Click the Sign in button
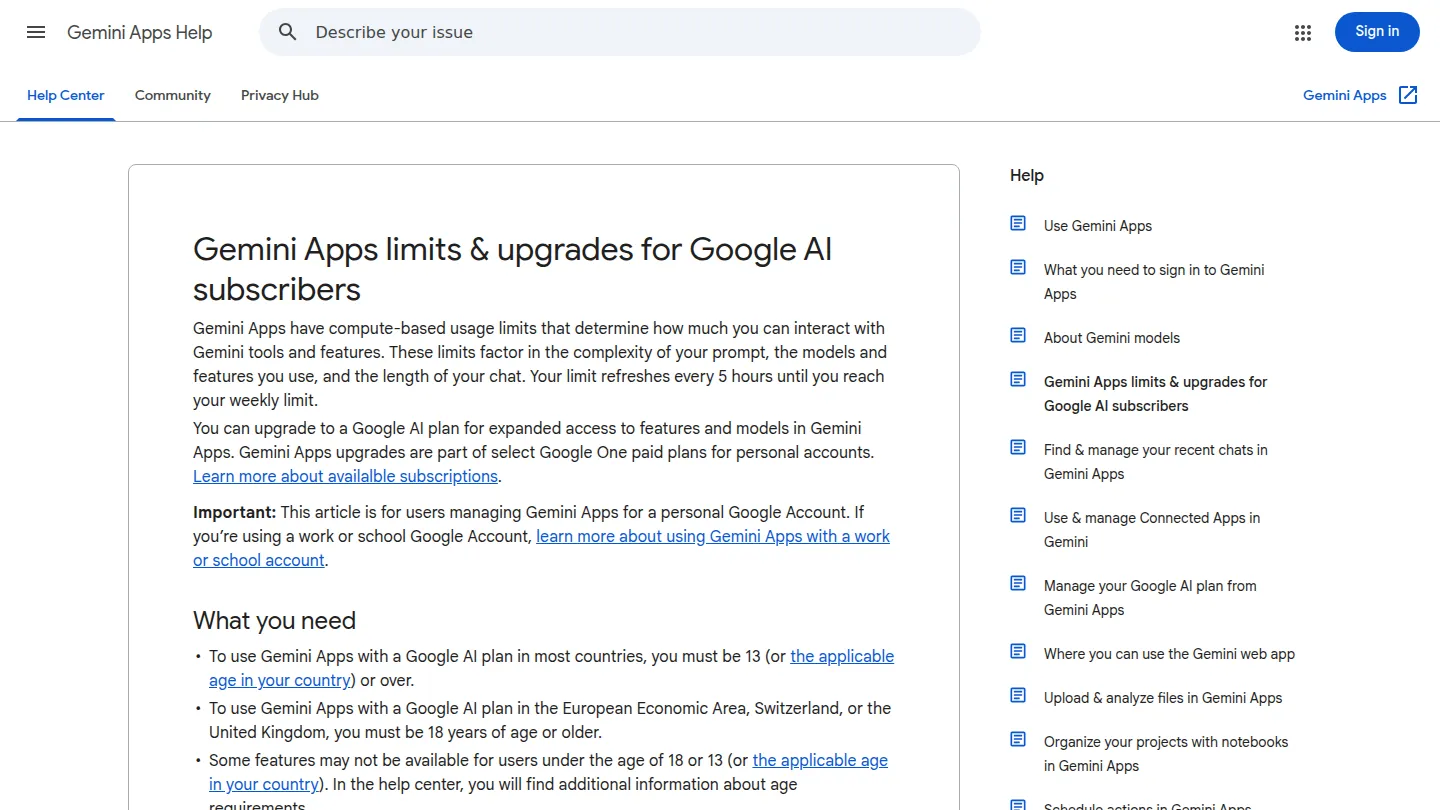Screen dimensions: 1440x810 (1377, 32)
